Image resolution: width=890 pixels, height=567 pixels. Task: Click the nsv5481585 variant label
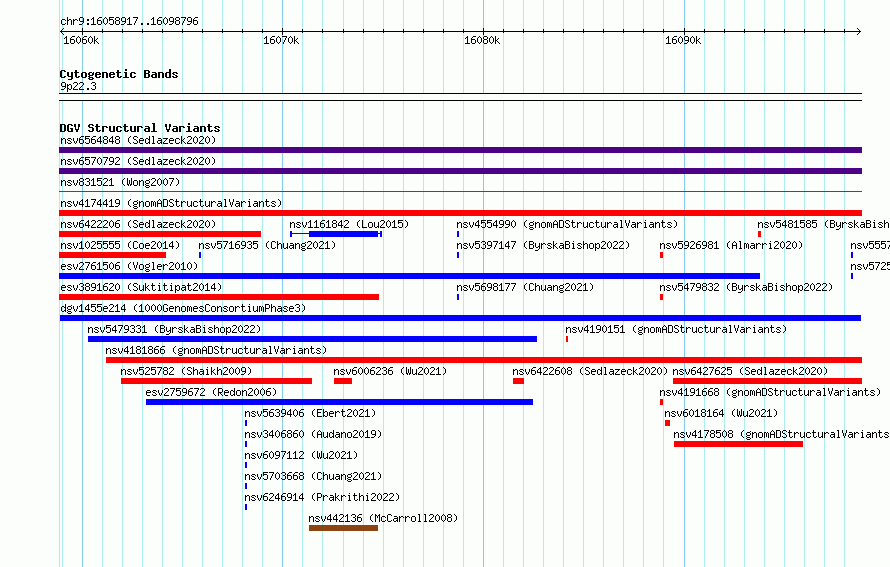pyautogui.click(x=823, y=224)
